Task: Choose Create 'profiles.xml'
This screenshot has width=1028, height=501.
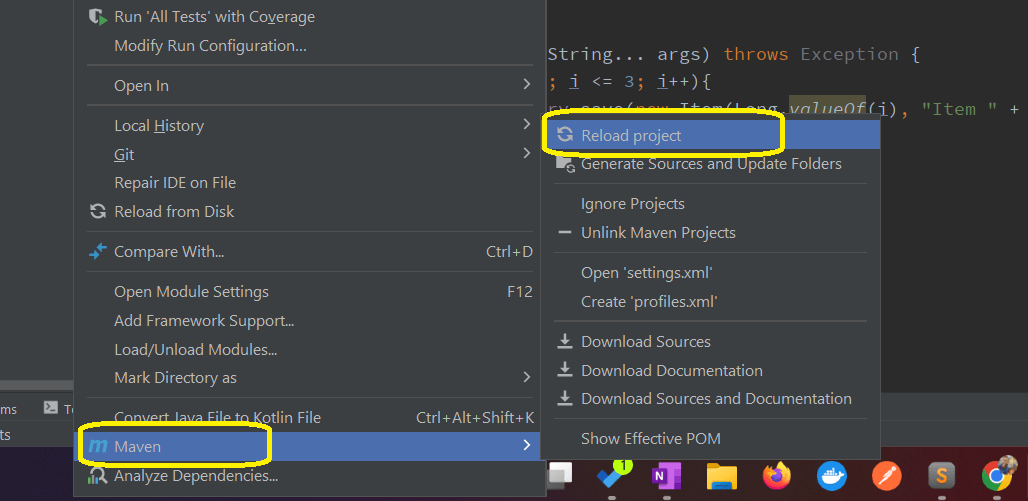Action: click(649, 302)
